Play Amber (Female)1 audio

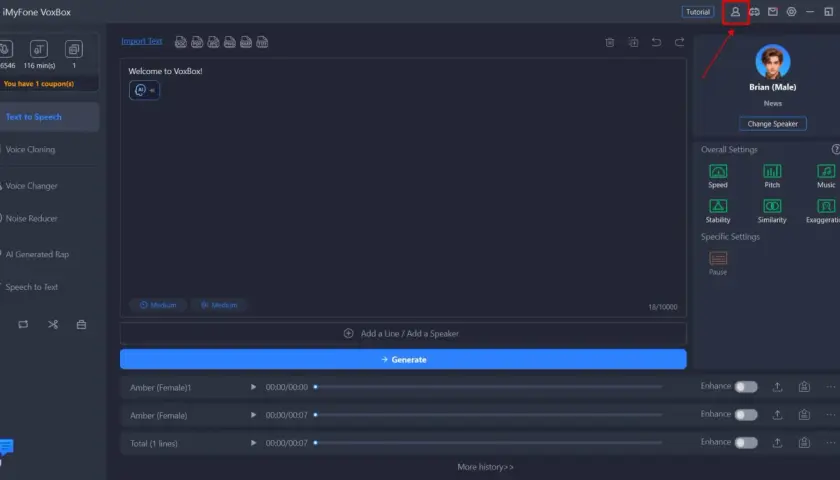pyautogui.click(x=253, y=387)
